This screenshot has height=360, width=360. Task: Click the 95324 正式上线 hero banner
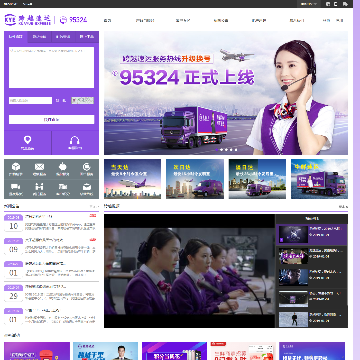[226, 93]
